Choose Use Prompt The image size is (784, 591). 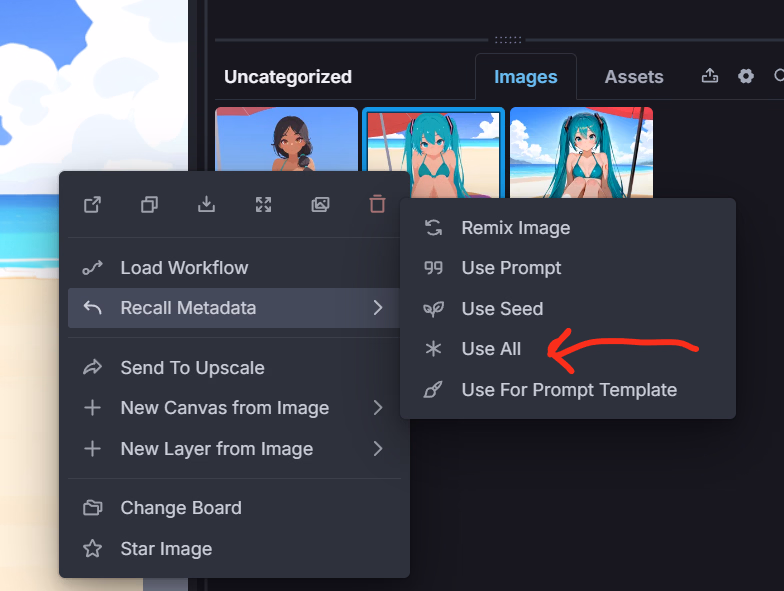tap(568, 268)
